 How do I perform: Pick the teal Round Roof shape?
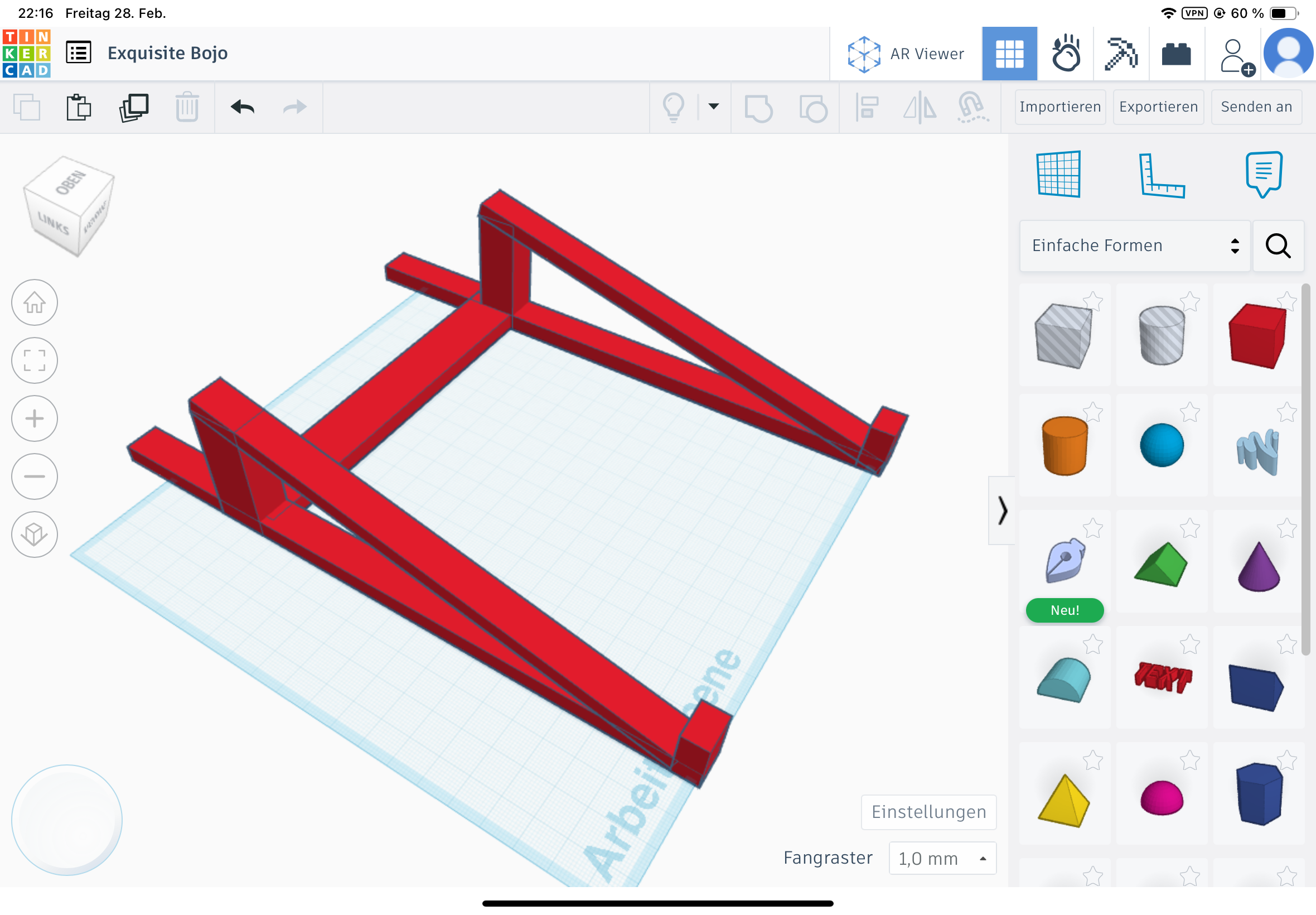(x=1063, y=680)
